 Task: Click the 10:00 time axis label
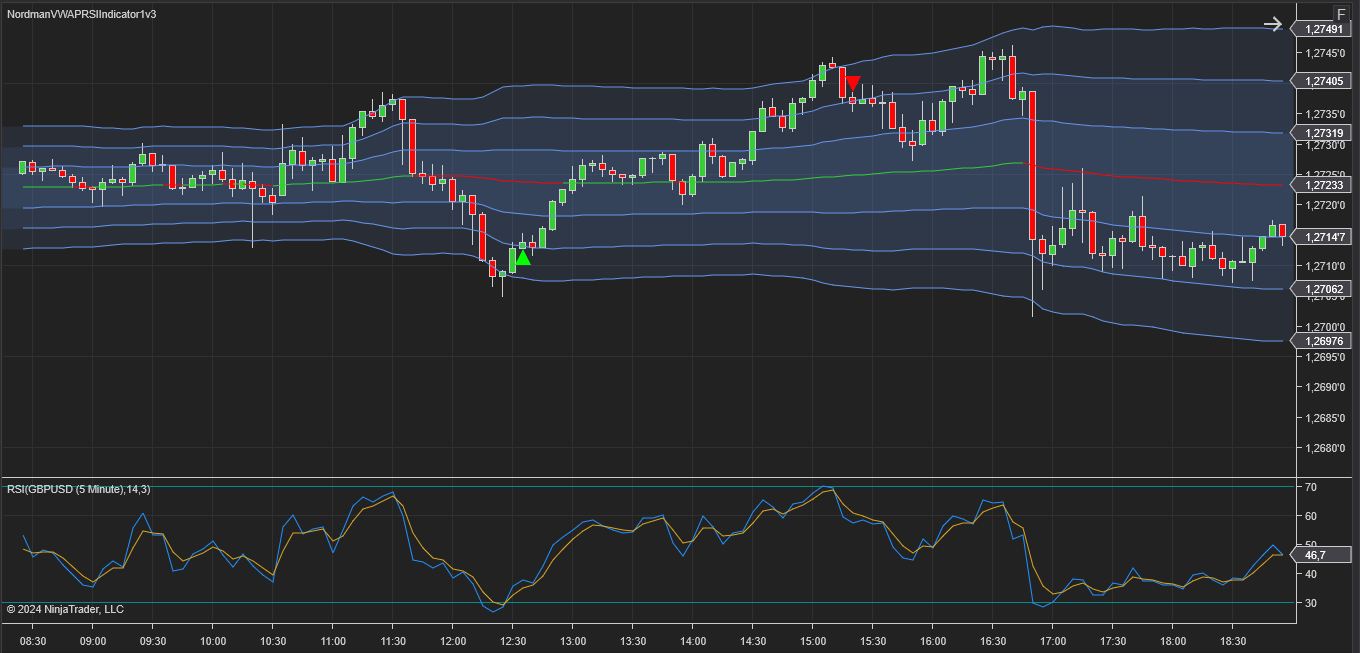click(213, 641)
